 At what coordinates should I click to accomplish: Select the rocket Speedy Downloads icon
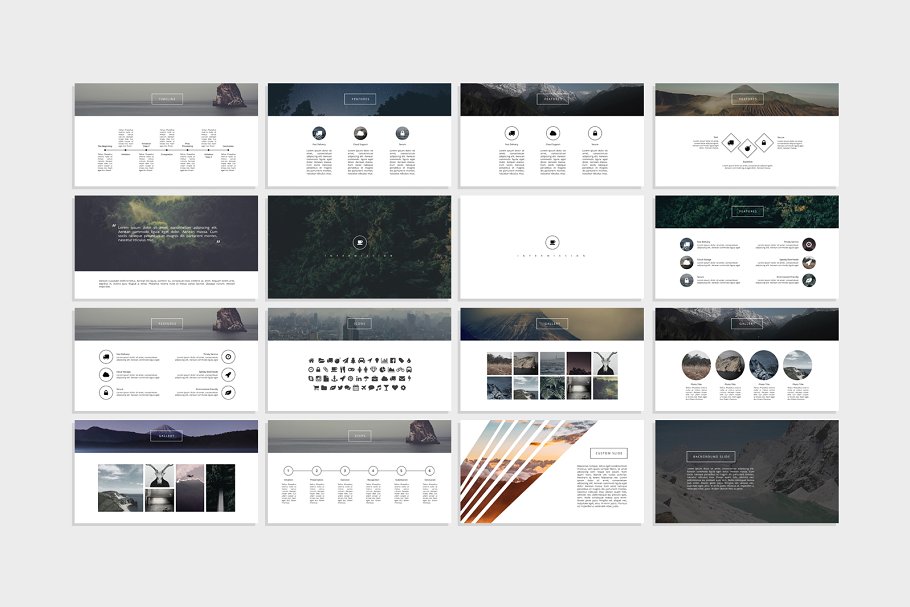coord(229,374)
